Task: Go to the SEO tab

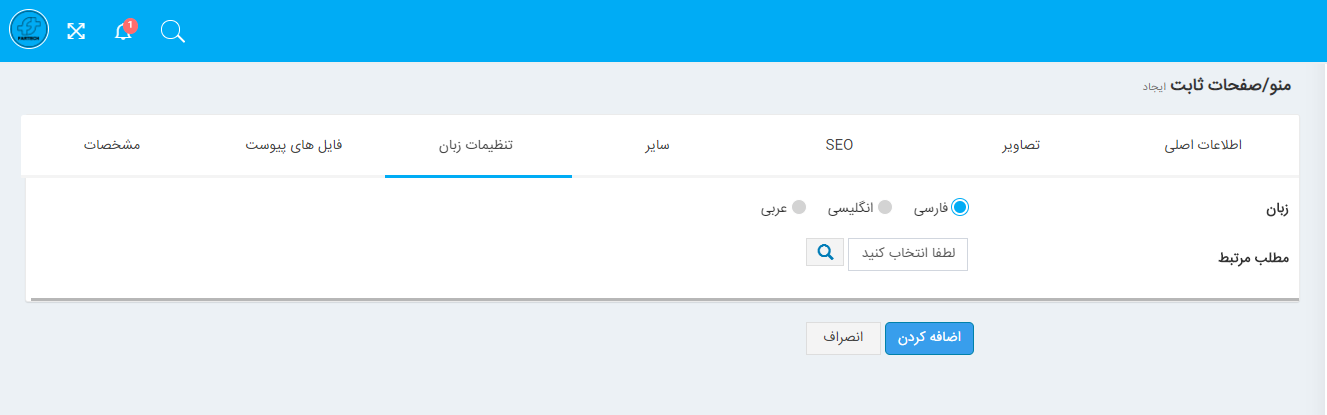Action: [x=839, y=145]
